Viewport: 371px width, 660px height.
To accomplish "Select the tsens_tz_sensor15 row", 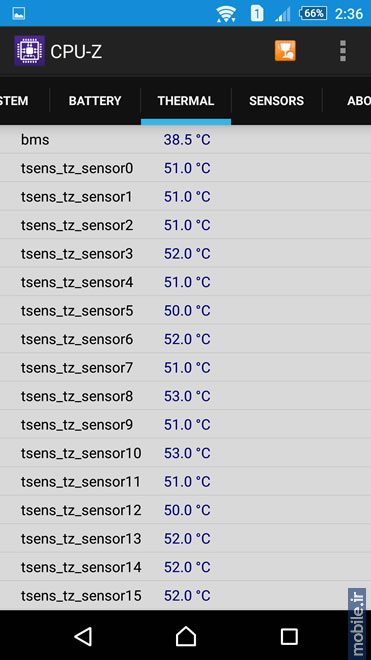I will point(185,596).
